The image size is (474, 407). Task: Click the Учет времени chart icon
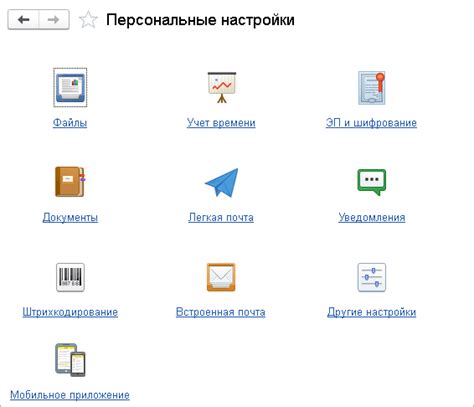click(x=222, y=87)
